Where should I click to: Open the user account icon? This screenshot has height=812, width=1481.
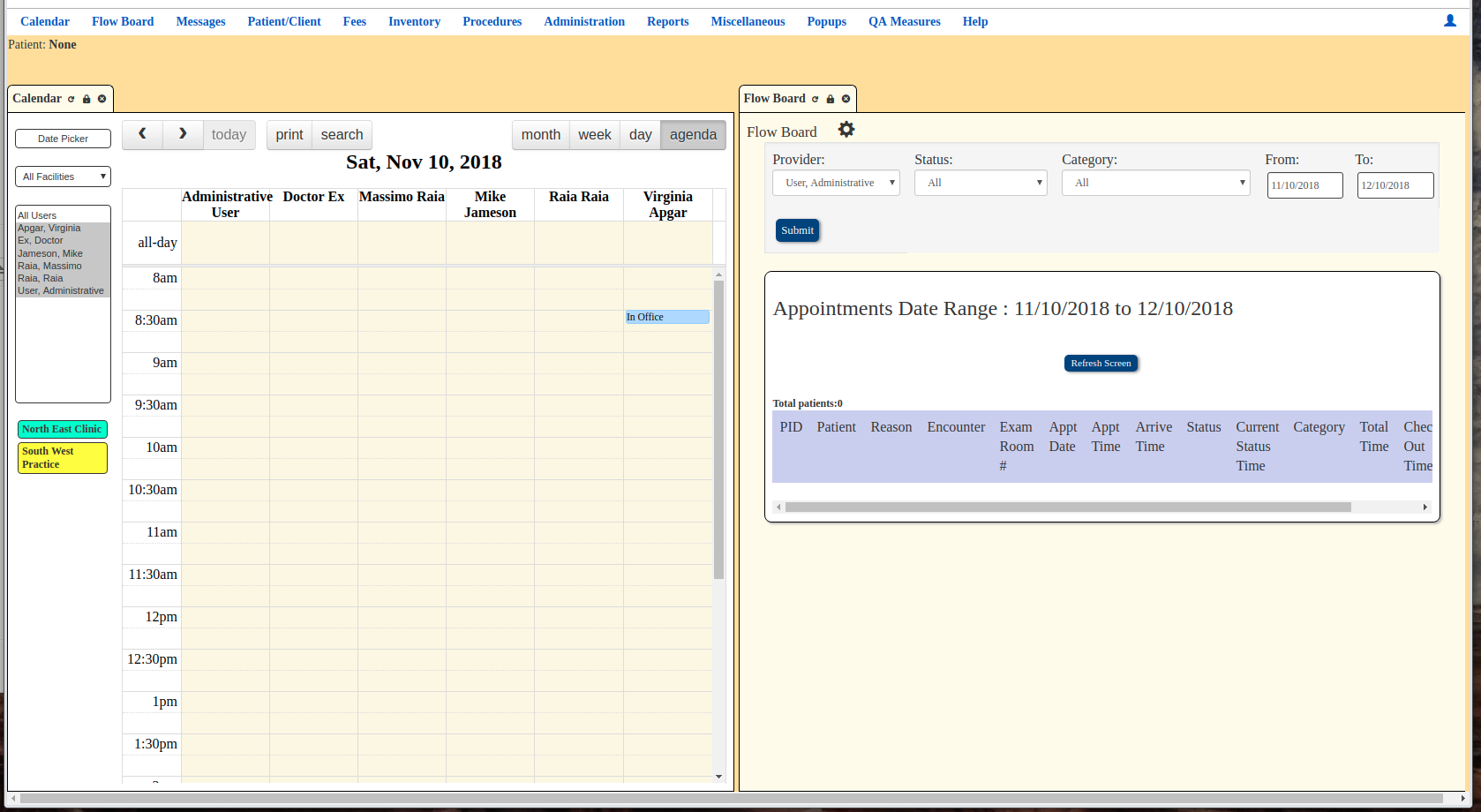[x=1450, y=20]
